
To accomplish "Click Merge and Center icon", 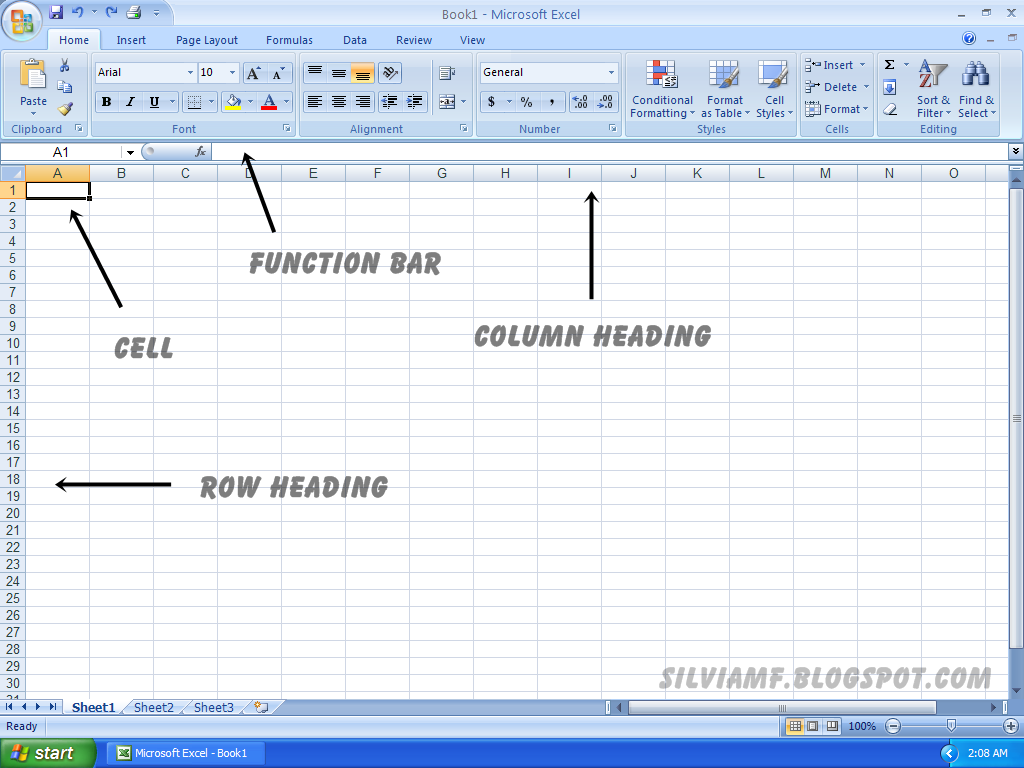I will pyautogui.click(x=447, y=102).
